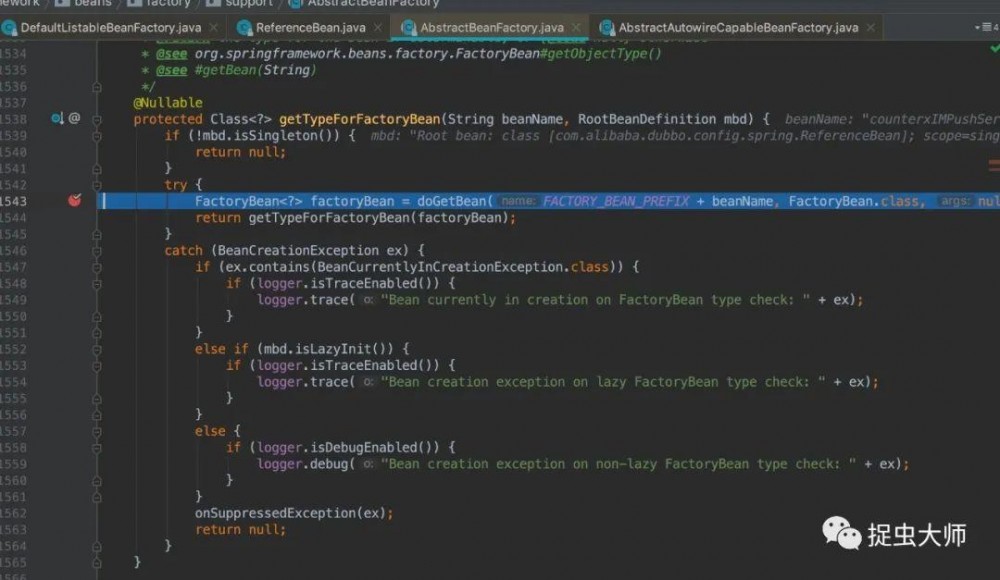
Task: Click mbd.isLazyInit() on line 1552
Action: (x=329, y=349)
